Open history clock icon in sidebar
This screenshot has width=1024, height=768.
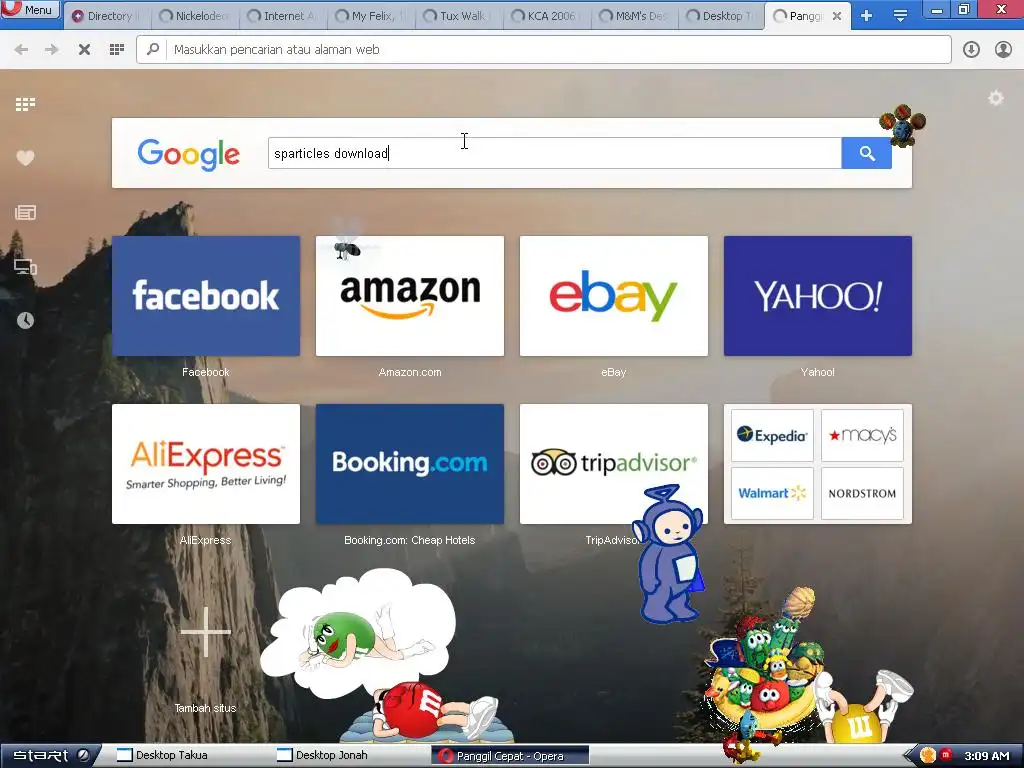25,320
